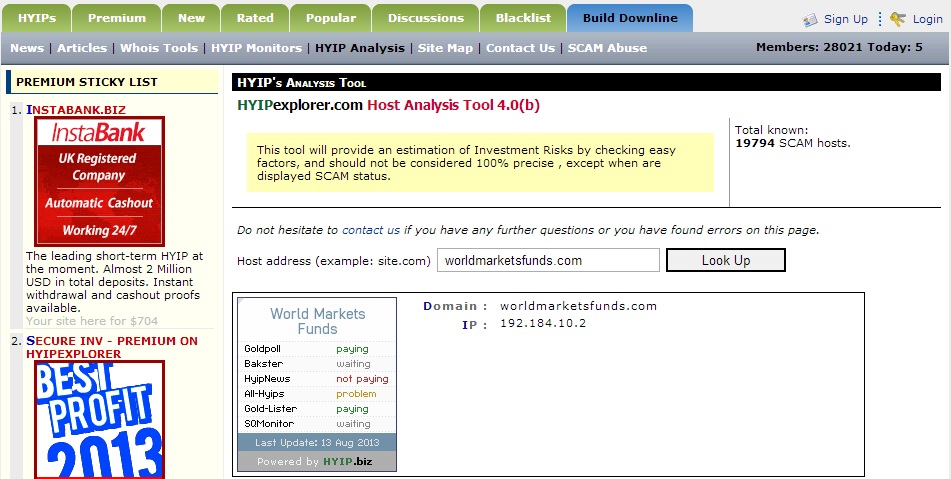This screenshot has height=479, width=951.
Task: Select HYIP Analysis menu item
Action: pos(360,48)
